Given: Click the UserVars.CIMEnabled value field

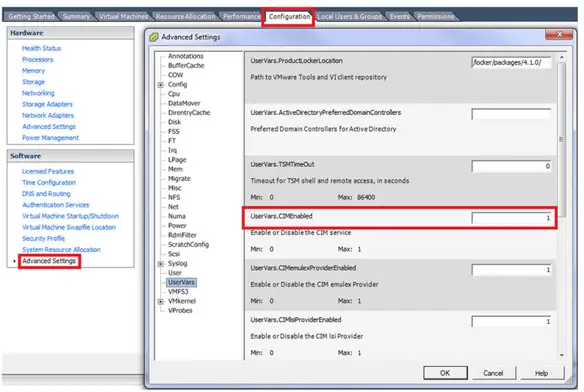Looking at the screenshot, I should 511,218.
